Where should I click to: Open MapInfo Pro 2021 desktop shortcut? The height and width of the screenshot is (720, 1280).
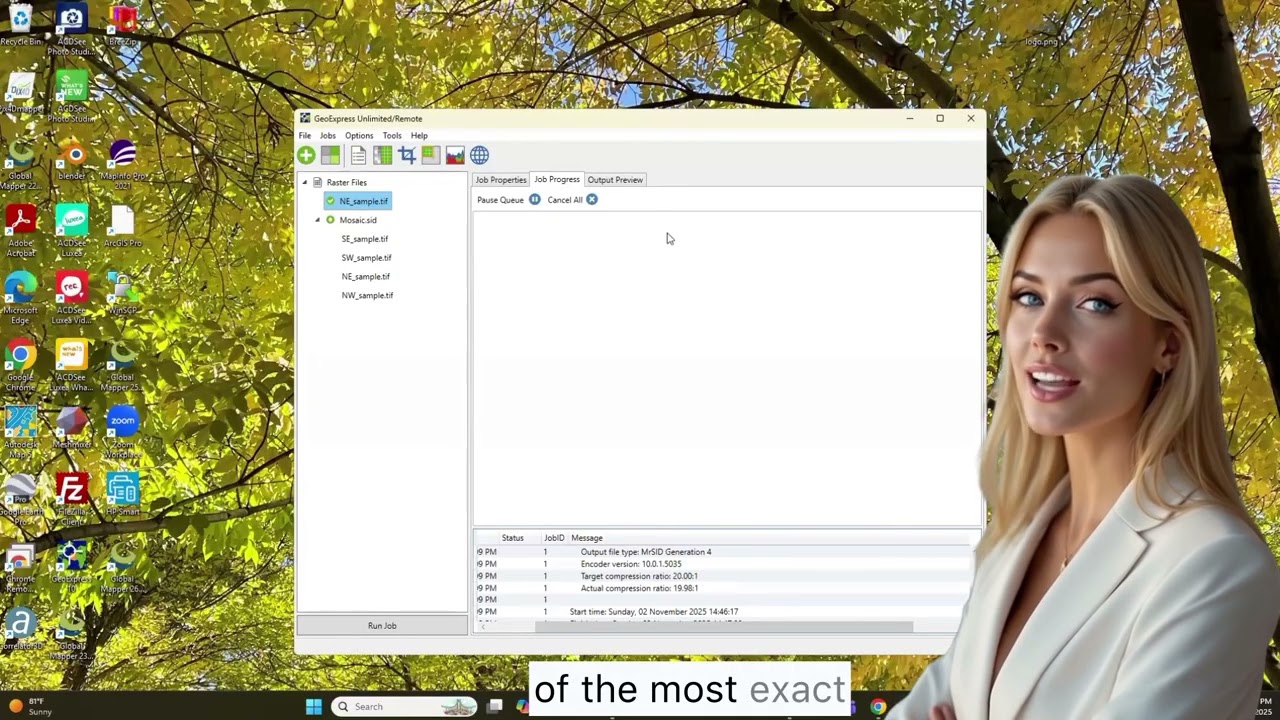point(123,165)
